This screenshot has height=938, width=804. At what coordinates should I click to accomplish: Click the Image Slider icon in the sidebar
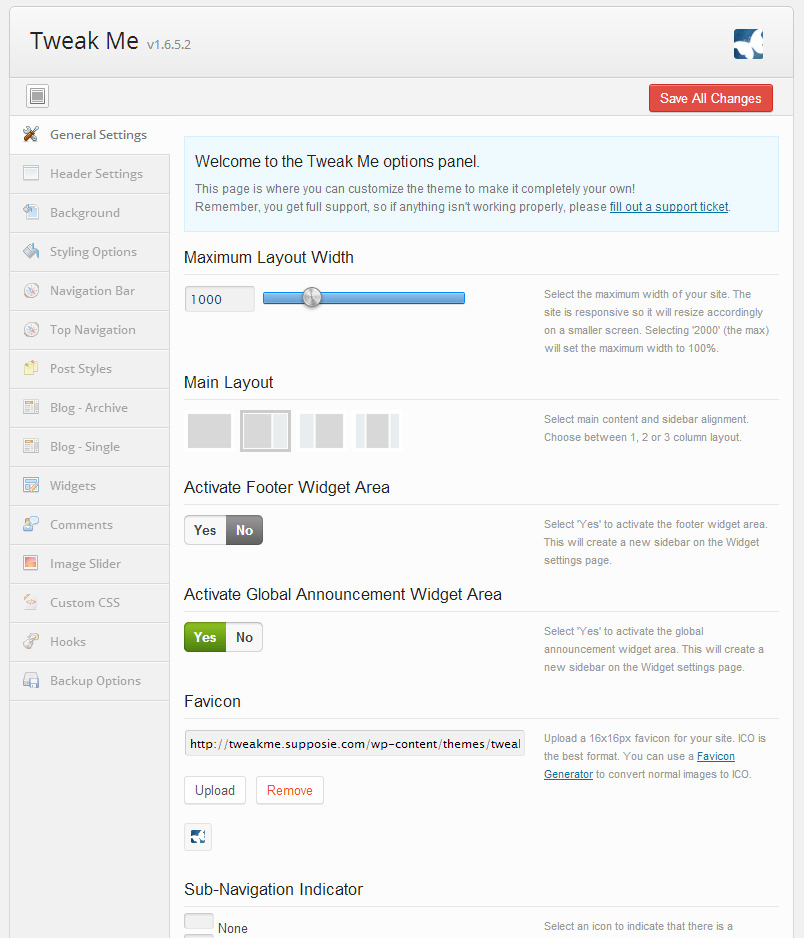tap(31, 564)
